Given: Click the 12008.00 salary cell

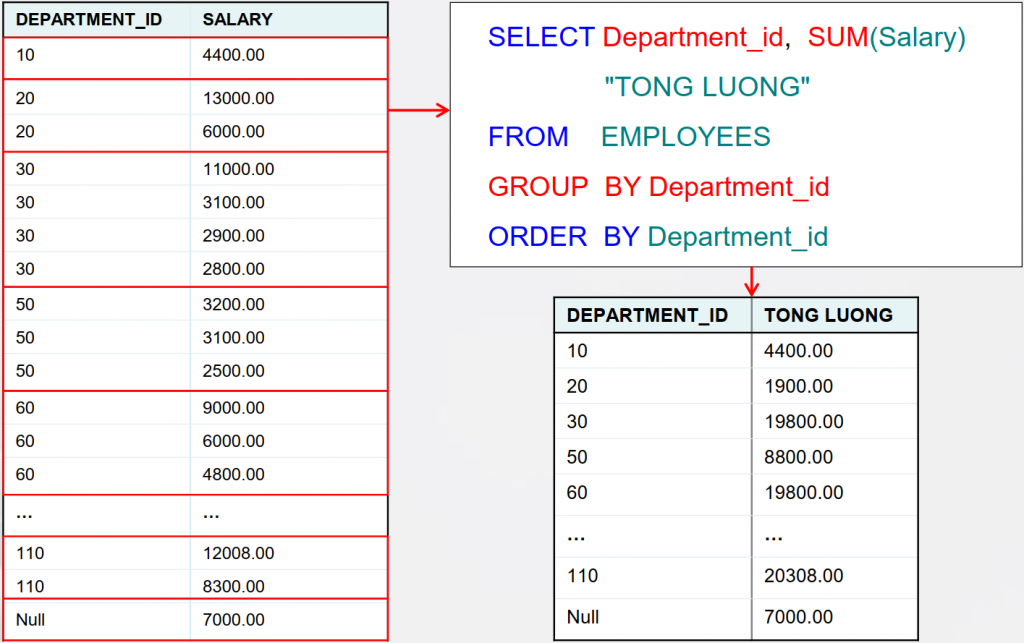Looking at the screenshot, I should (238, 553).
